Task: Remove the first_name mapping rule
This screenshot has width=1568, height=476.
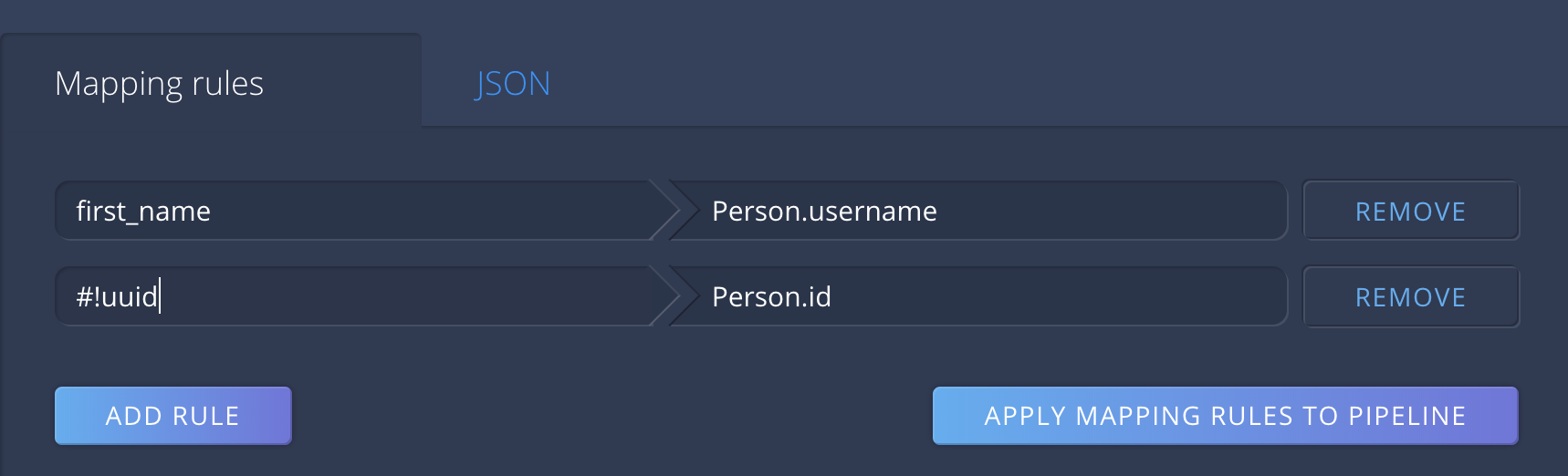Action: coord(1410,211)
